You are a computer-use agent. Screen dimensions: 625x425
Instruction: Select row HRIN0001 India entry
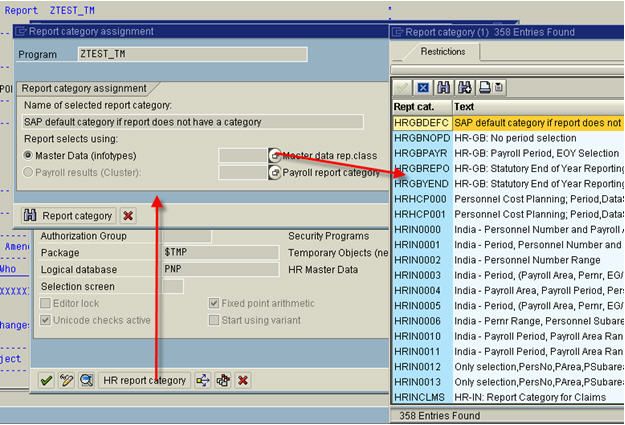coord(508,245)
